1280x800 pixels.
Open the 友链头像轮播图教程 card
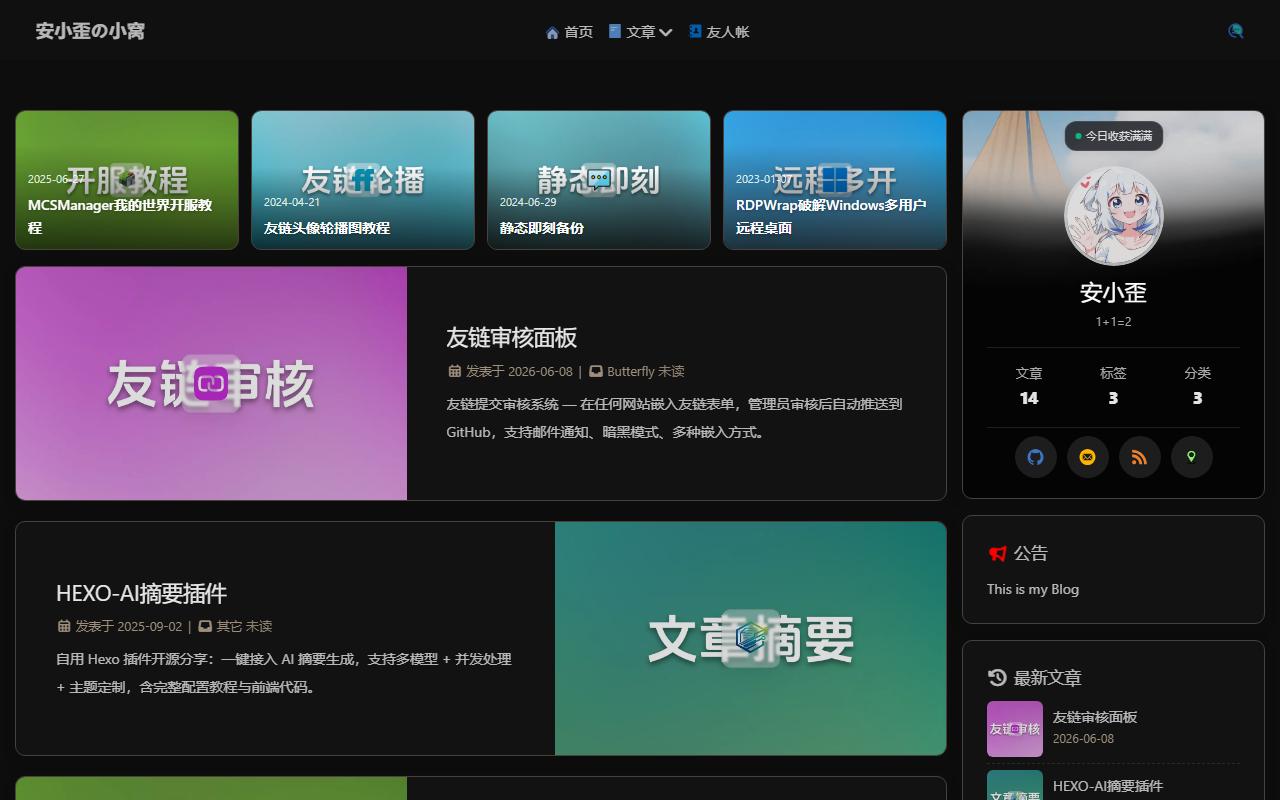tap(363, 180)
